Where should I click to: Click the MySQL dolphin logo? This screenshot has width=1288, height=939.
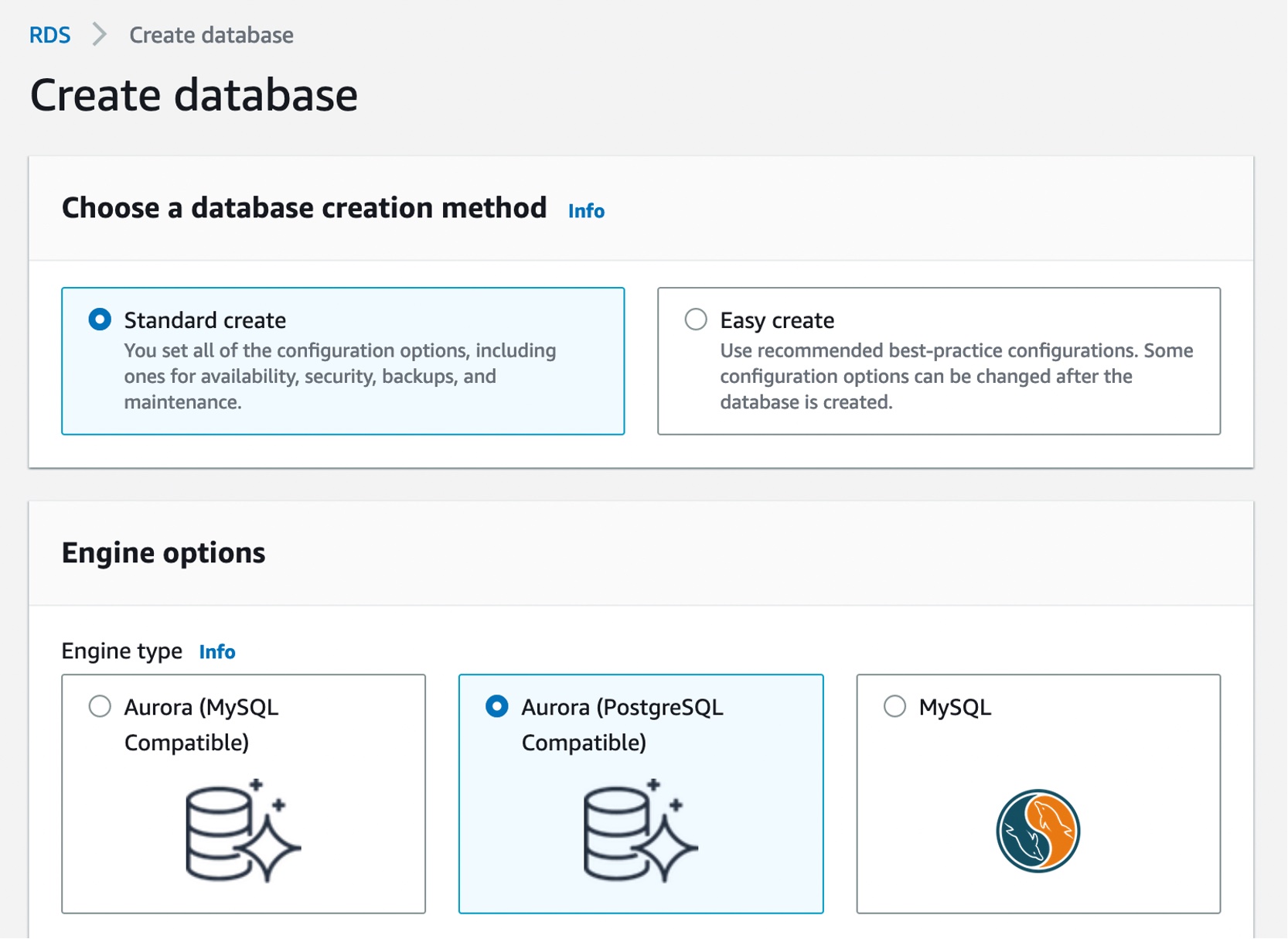1038,831
